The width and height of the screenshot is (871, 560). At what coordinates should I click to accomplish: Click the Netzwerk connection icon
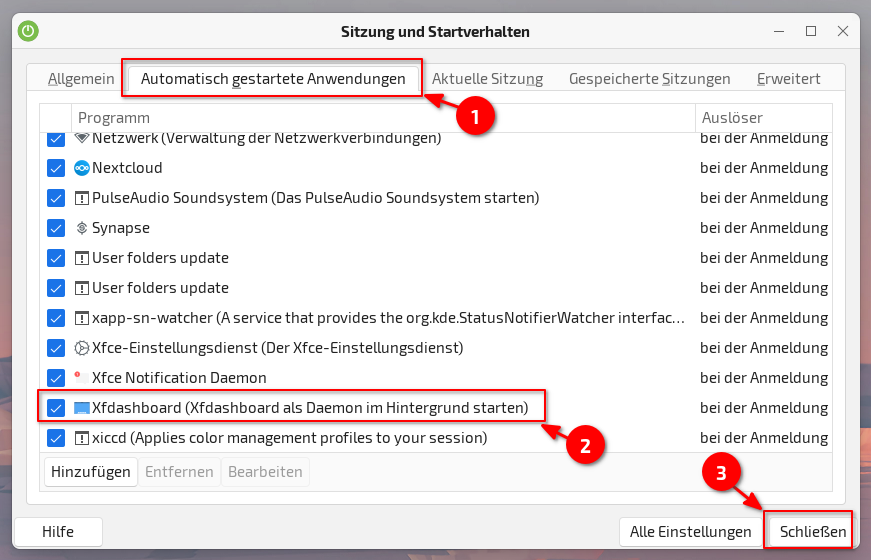pos(82,137)
